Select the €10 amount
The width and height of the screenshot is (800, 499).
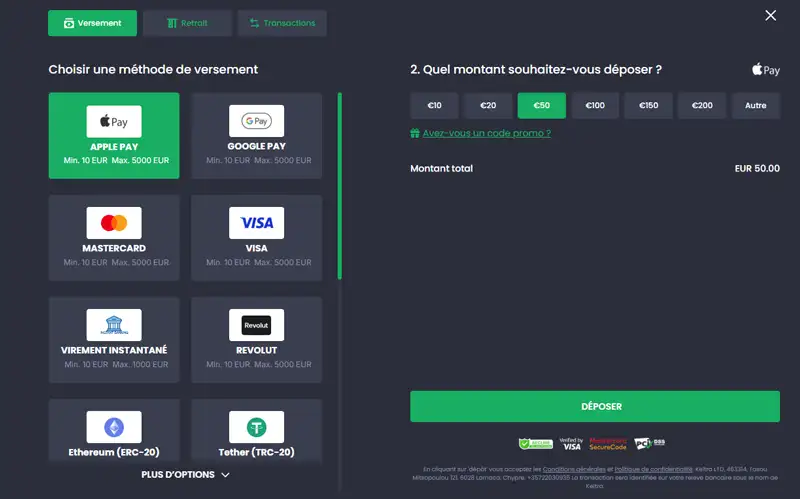point(435,106)
